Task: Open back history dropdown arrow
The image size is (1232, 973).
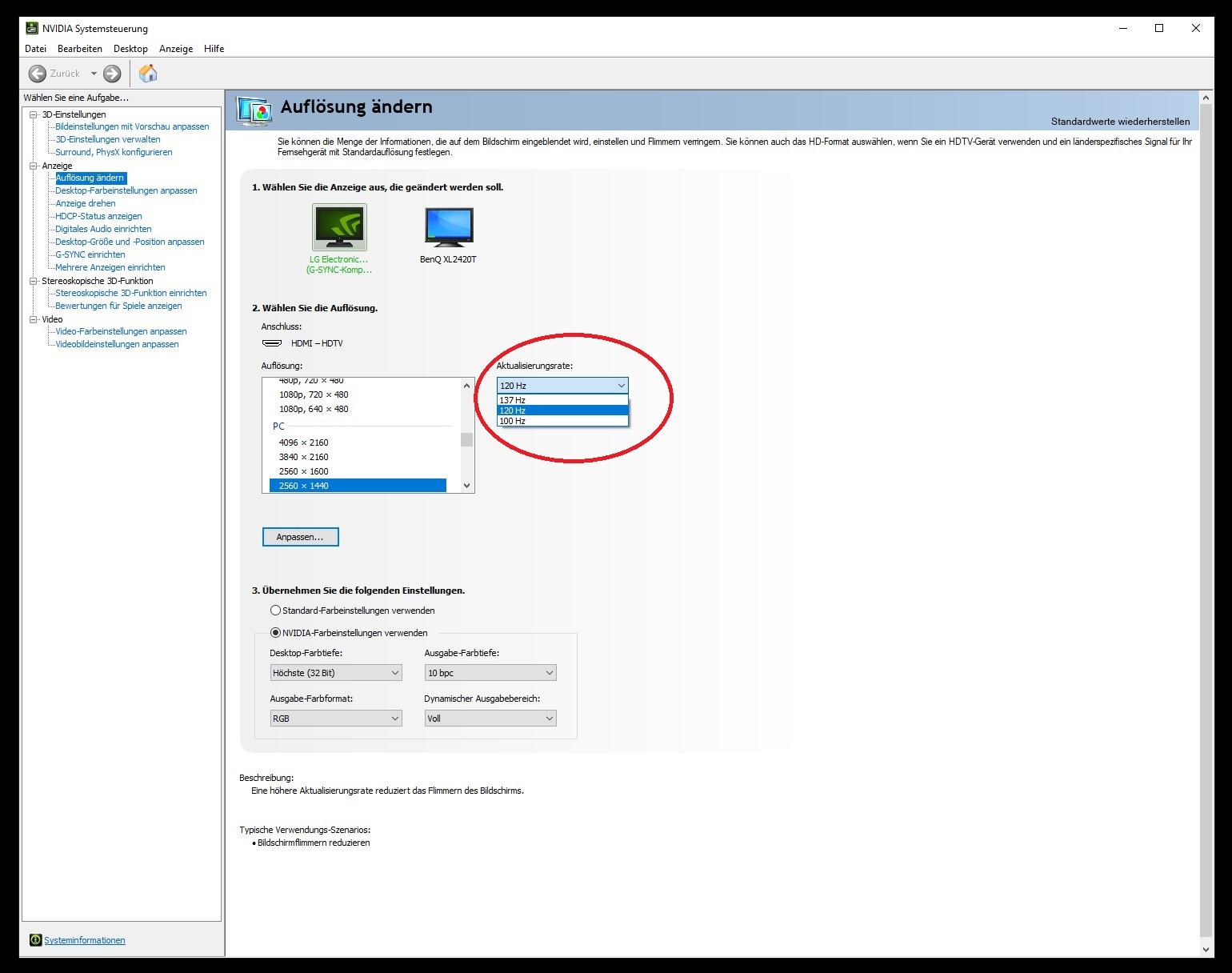Action: pos(94,74)
